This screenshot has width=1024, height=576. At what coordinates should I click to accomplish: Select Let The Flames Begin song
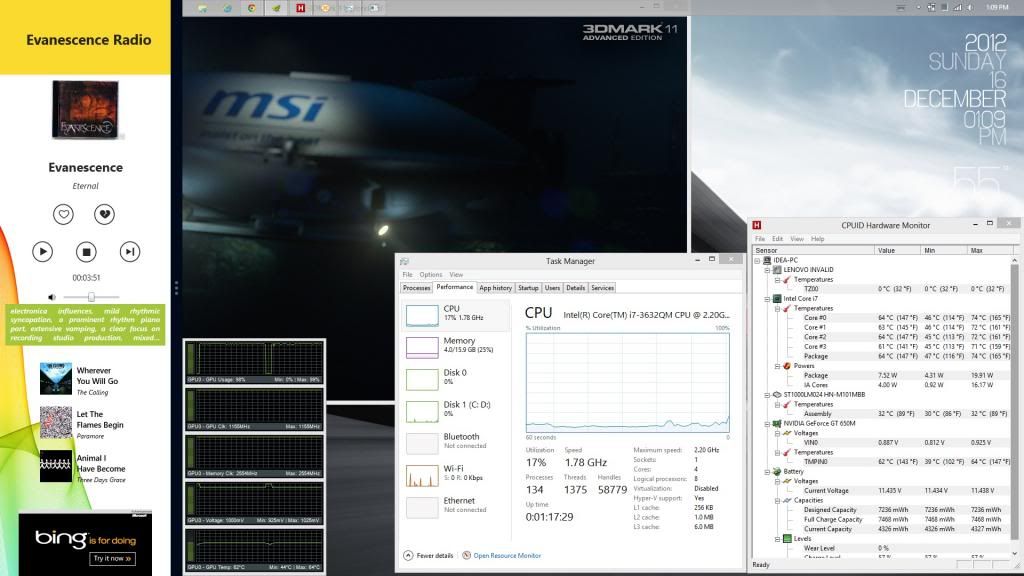click(x=82, y=424)
